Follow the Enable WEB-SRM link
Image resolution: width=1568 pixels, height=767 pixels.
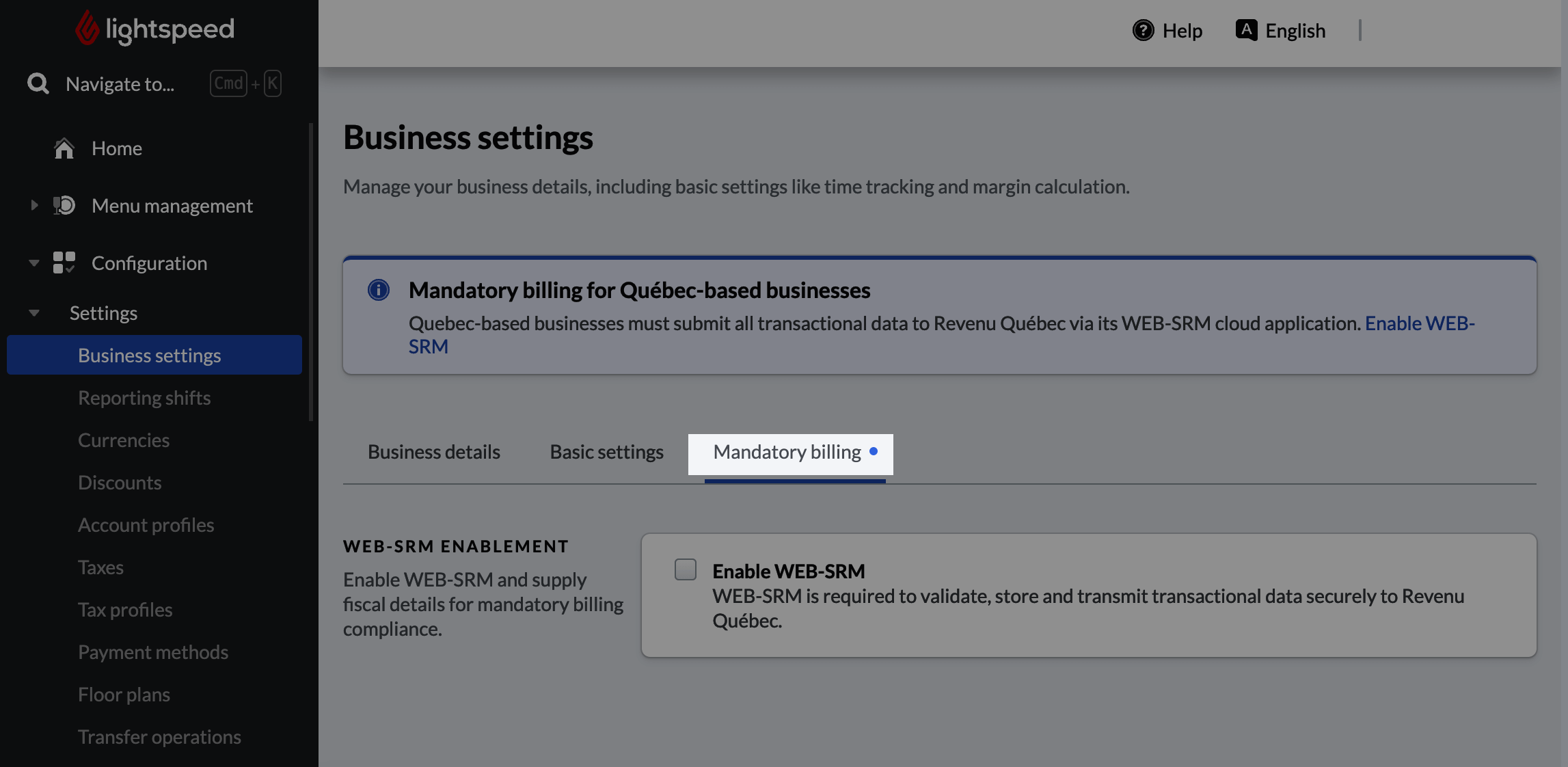1420,323
